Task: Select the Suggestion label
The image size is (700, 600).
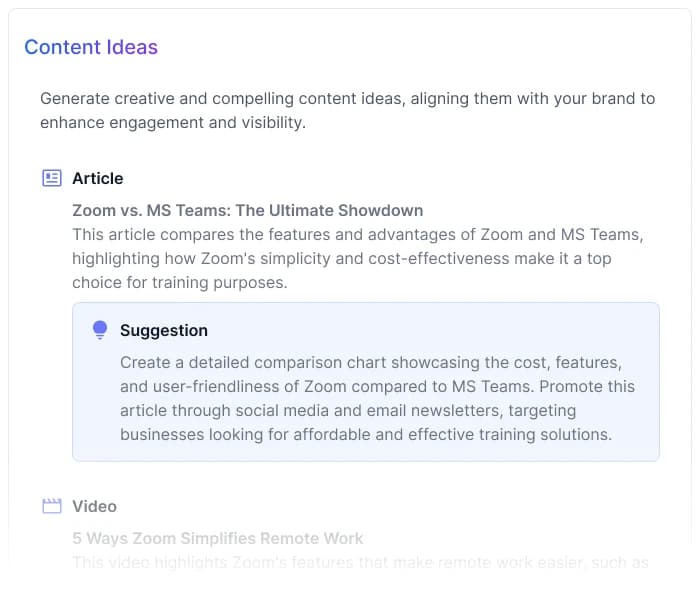Action: (164, 330)
